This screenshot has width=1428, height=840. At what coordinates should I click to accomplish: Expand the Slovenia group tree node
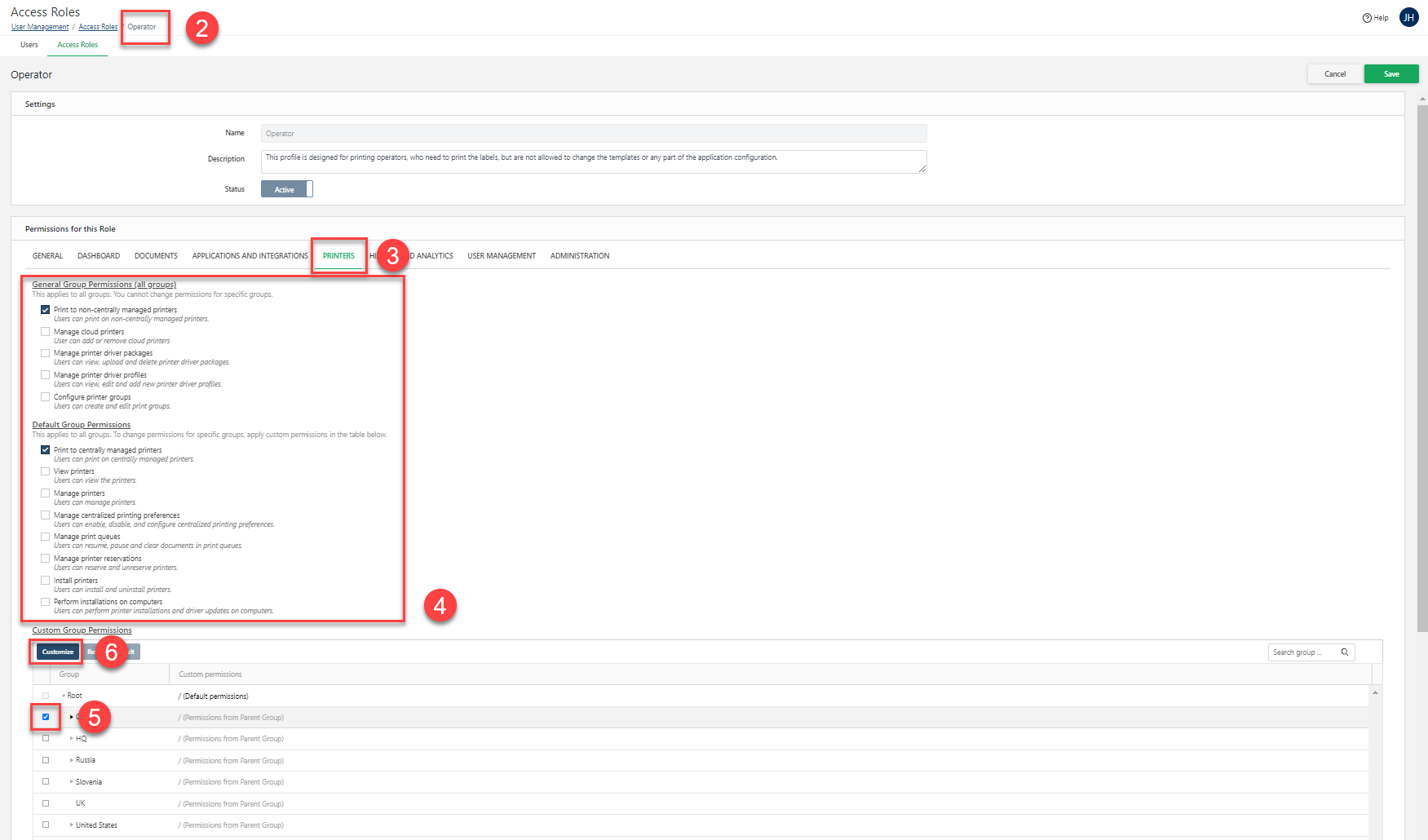[x=72, y=782]
